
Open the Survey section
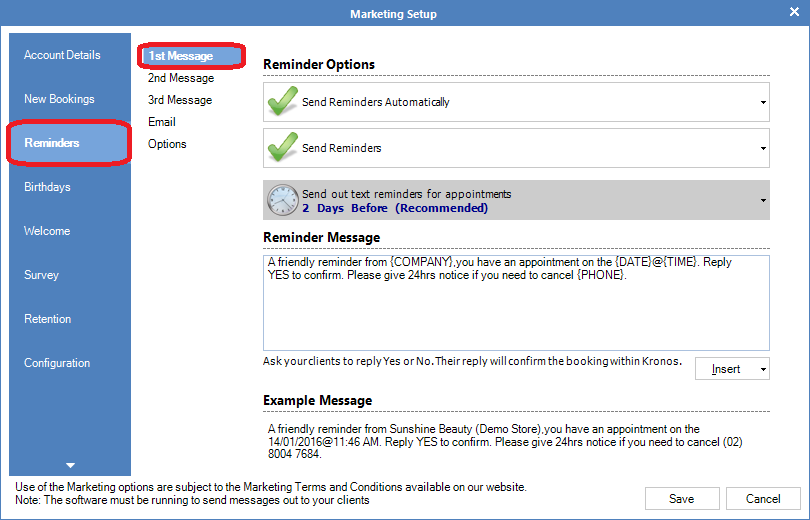pos(41,275)
